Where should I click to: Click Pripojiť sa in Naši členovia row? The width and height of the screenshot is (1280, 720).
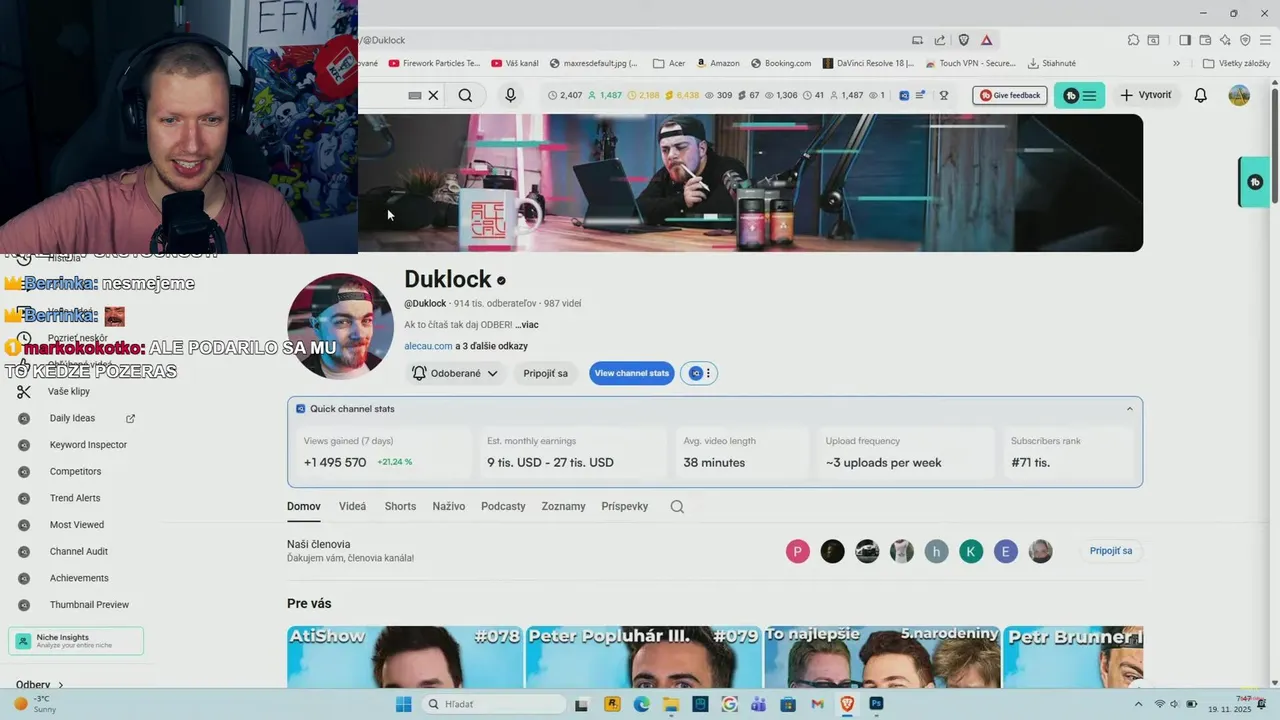tap(1111, 551)
